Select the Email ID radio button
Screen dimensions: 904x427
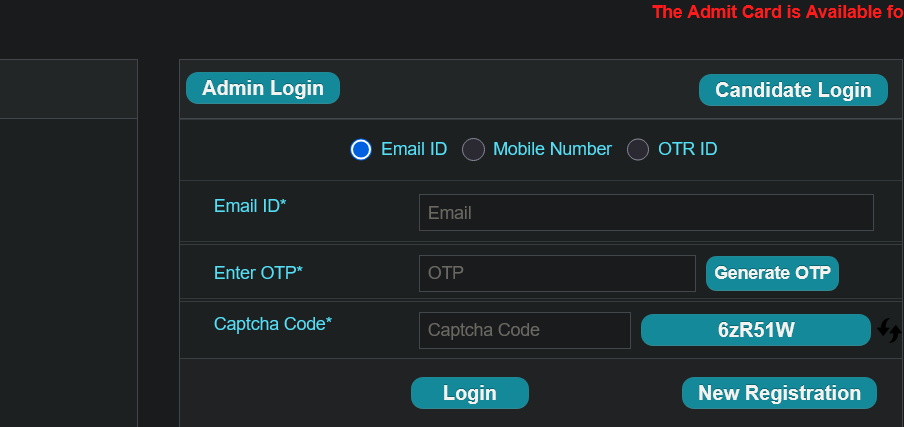click(x=361, y=149)
